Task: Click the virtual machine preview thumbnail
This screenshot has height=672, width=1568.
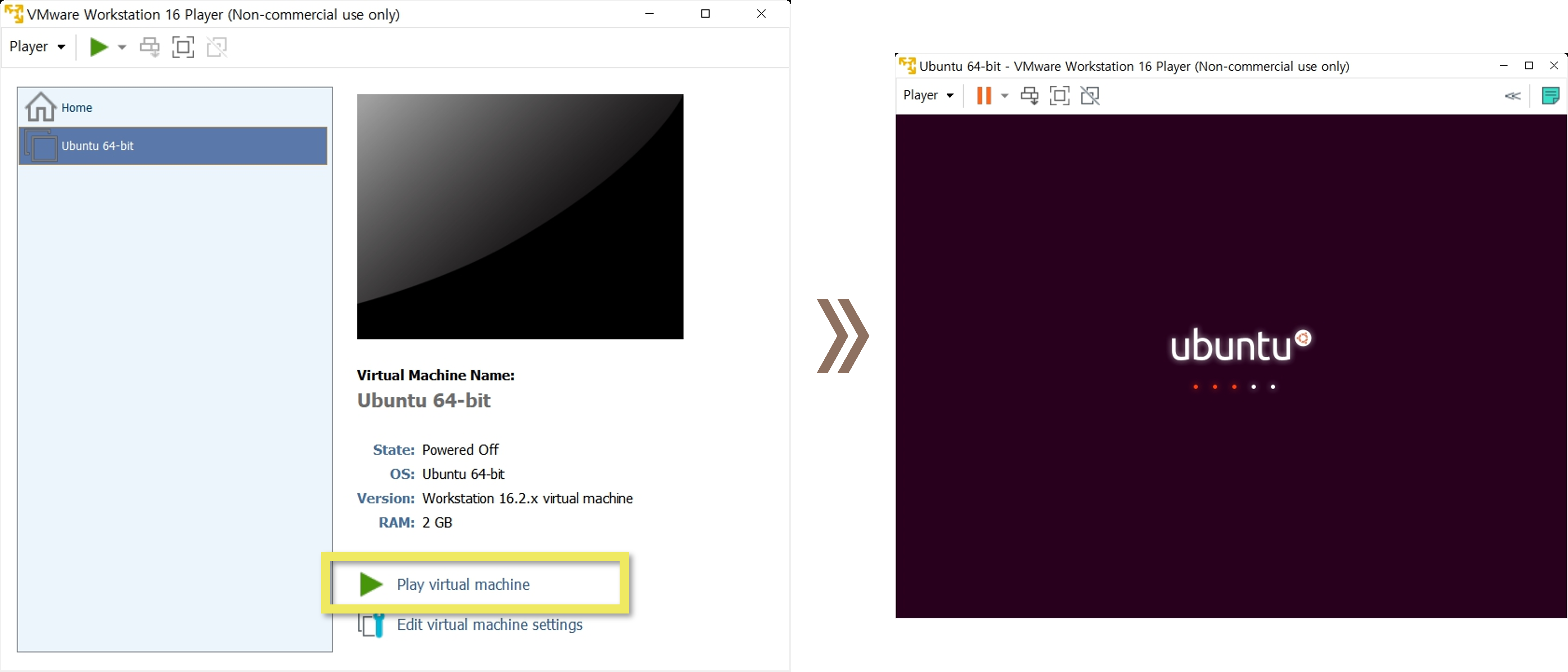Action: click(x=520, y=217)
